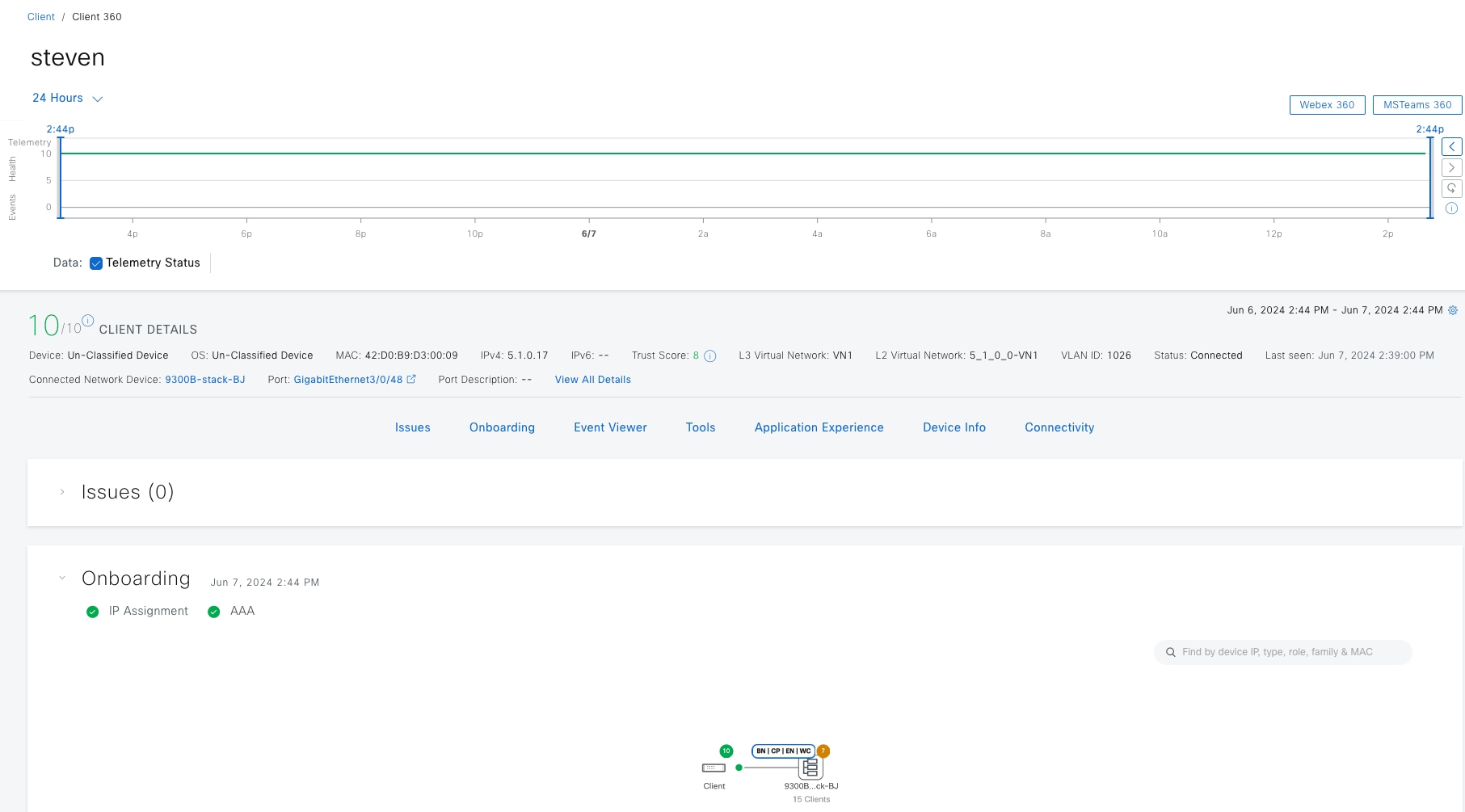The width and height of the screenshot is (1465, 812).
Task: Click the Client device icon in topology
Action: [714, 767]
